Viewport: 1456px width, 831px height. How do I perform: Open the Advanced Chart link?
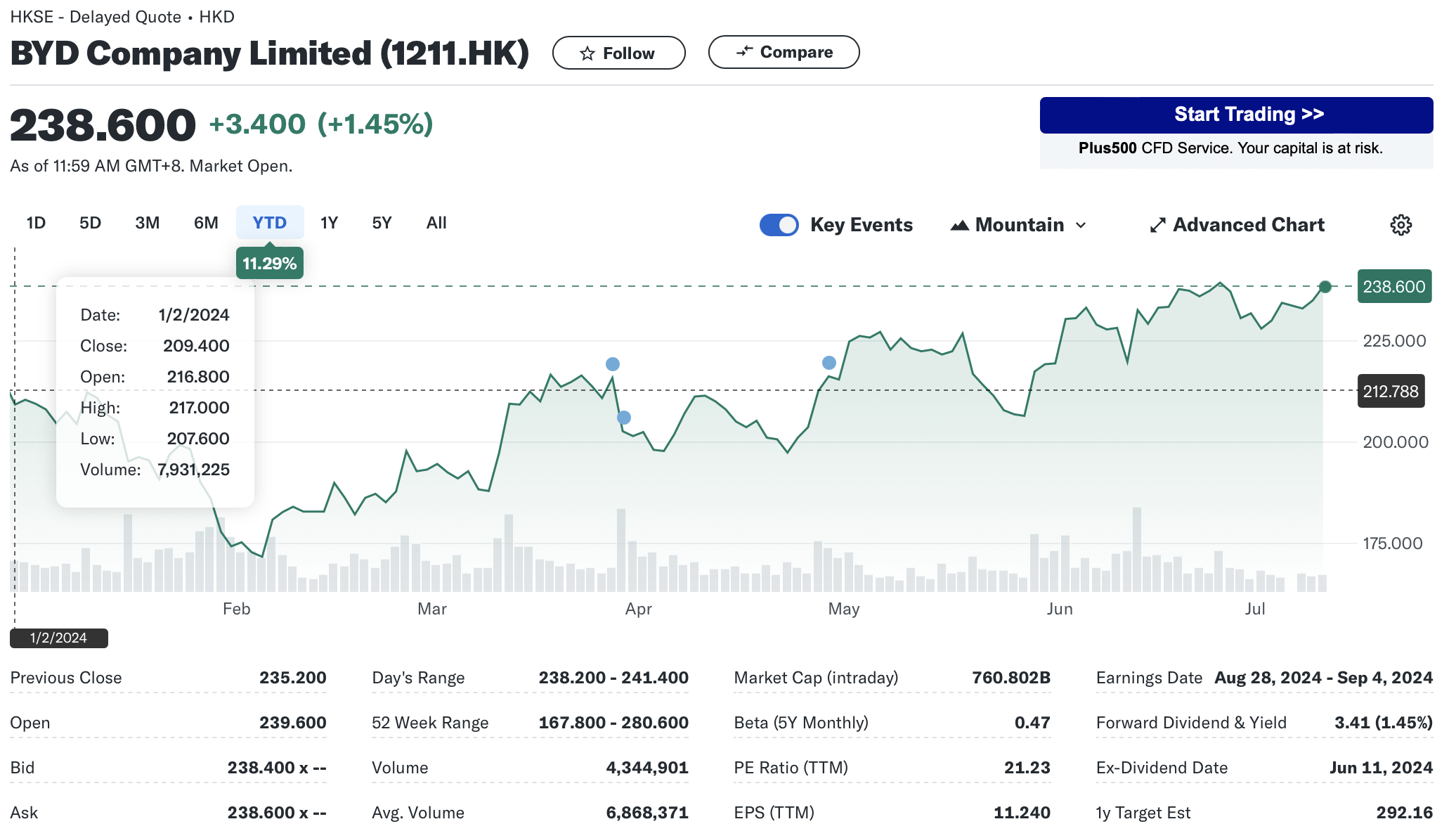coord(1248,225)
